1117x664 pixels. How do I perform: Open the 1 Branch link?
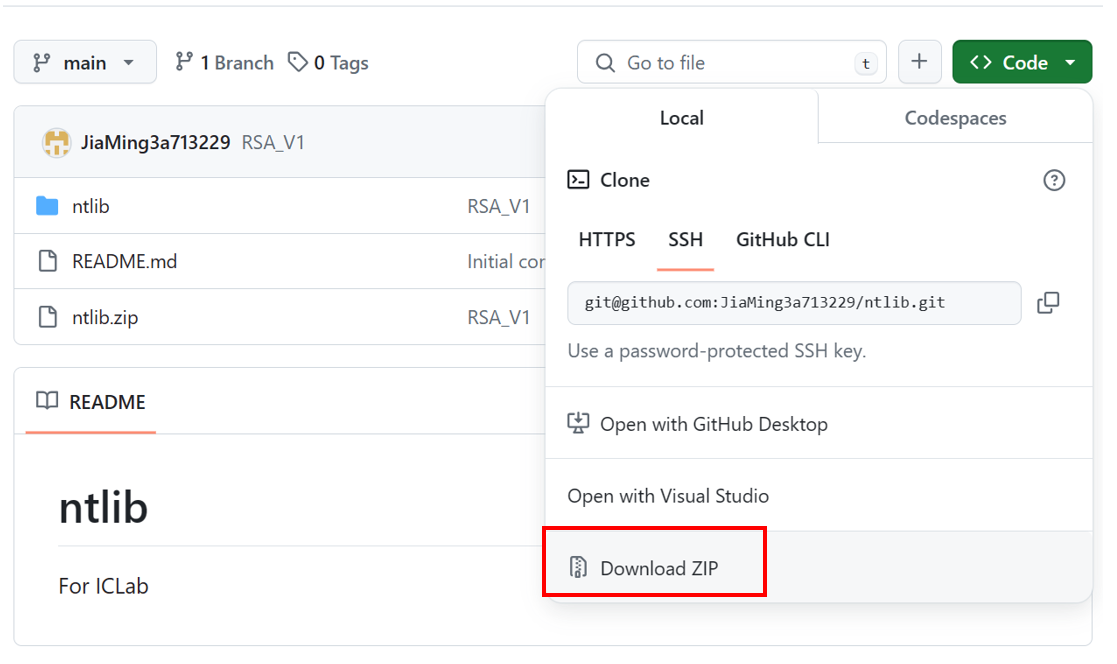224,63
